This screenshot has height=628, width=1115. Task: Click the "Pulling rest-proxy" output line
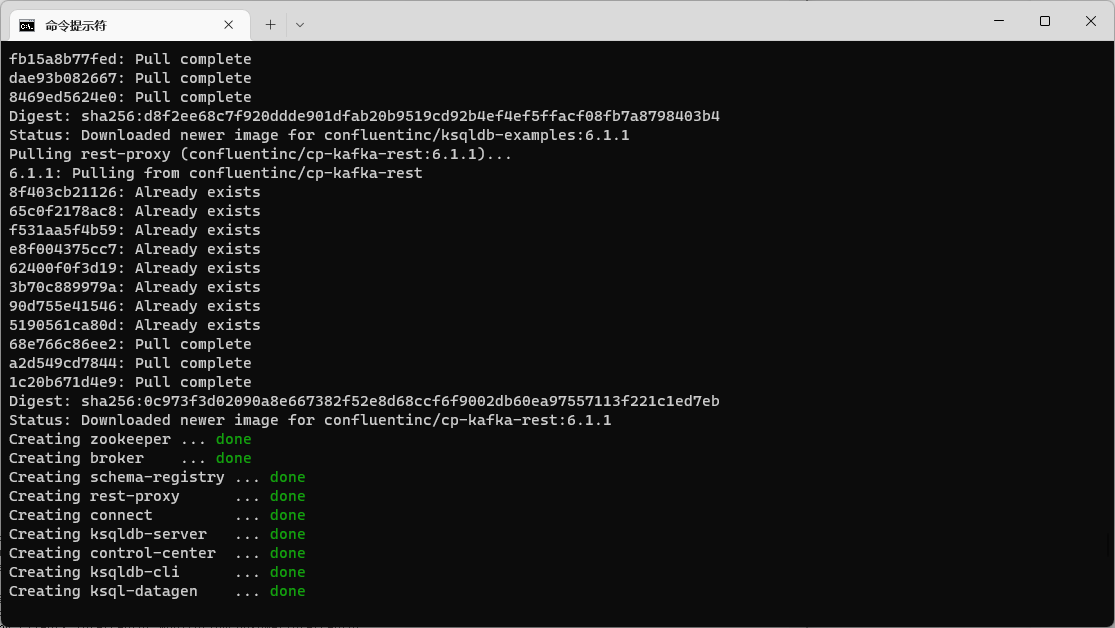[x=260, y=154]
